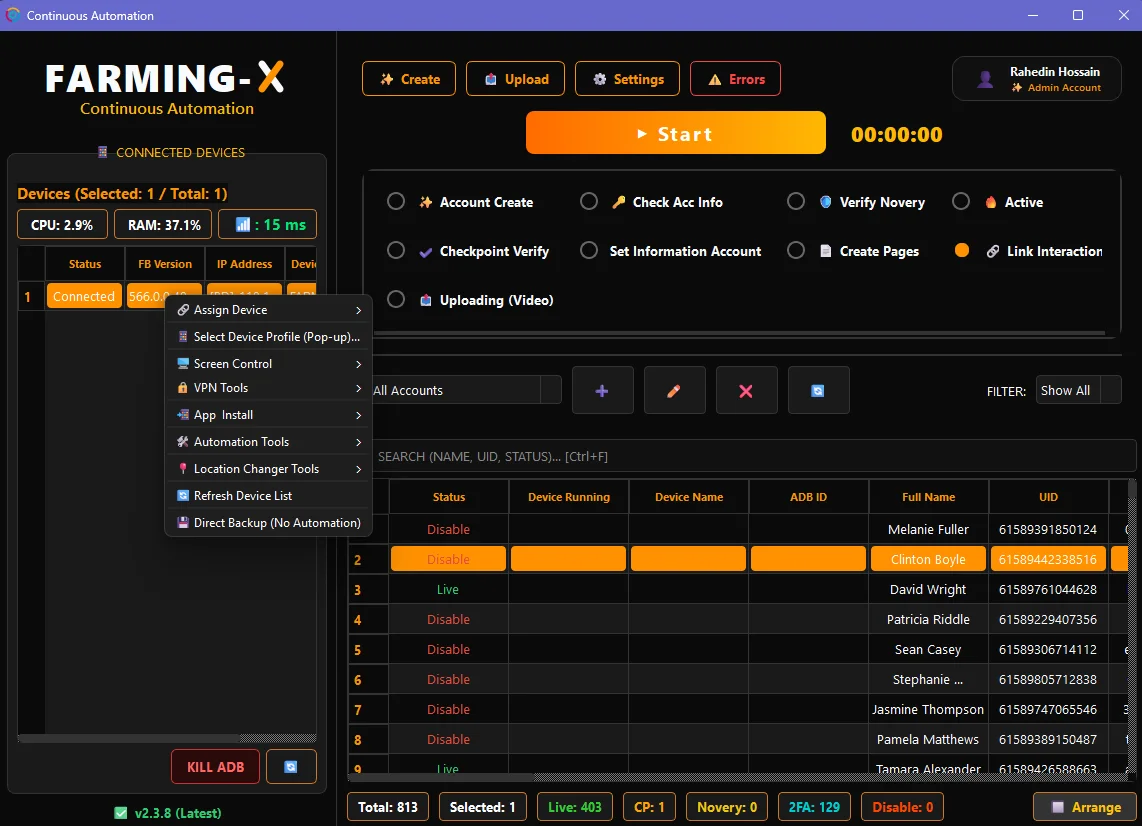Click the play triangle in the Start button

[642, 133]
